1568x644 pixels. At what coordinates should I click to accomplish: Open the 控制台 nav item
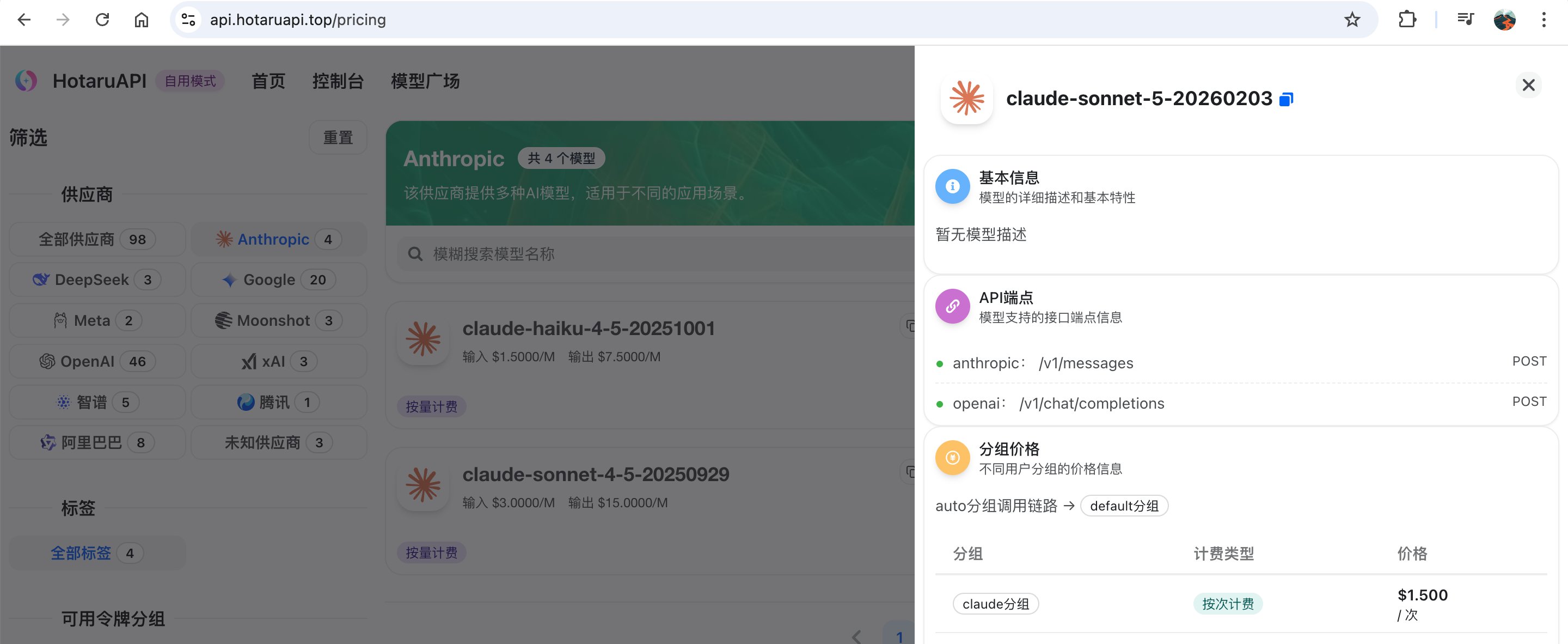(338, 81)
